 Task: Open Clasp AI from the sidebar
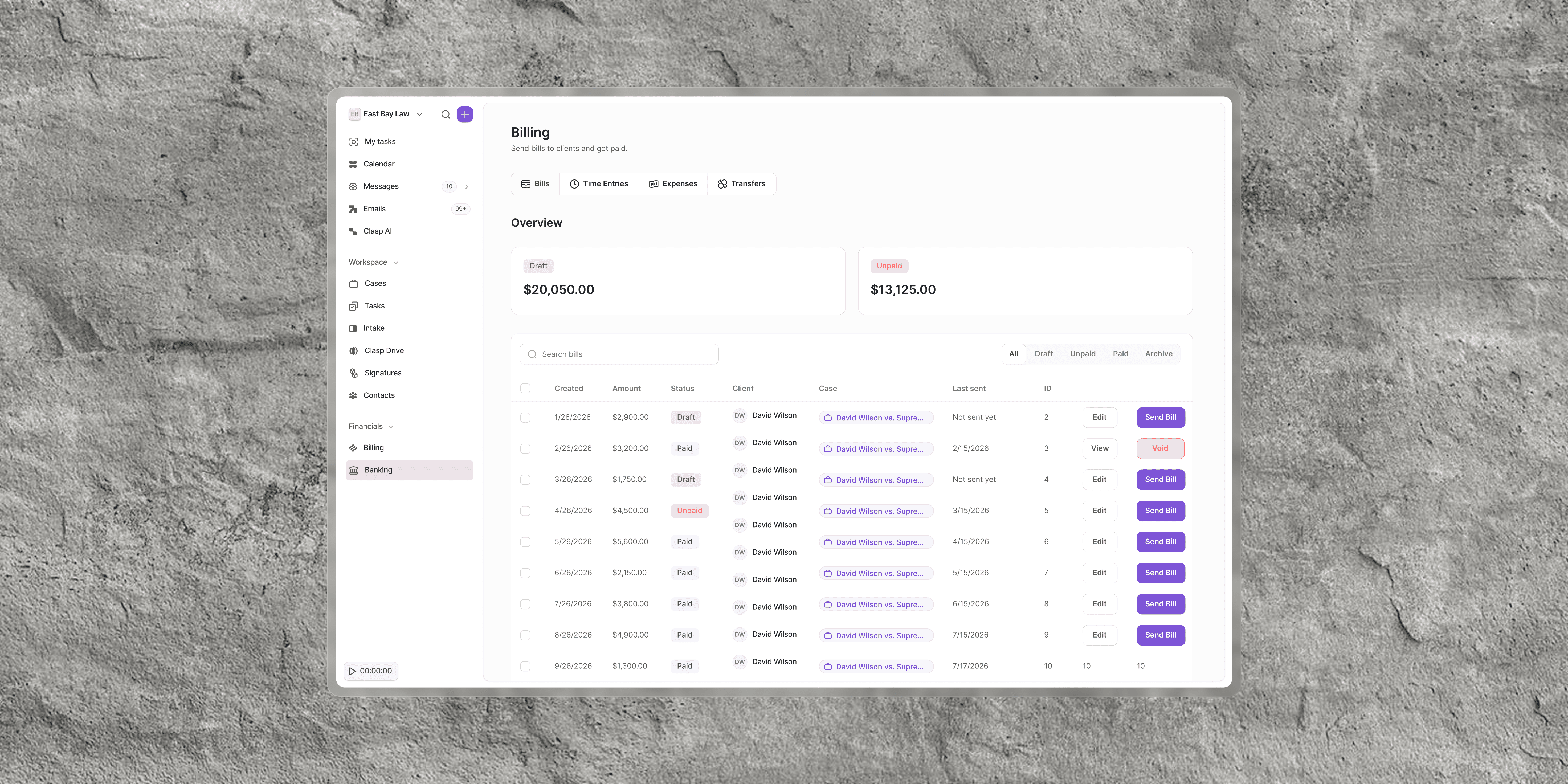coord(377,231)
